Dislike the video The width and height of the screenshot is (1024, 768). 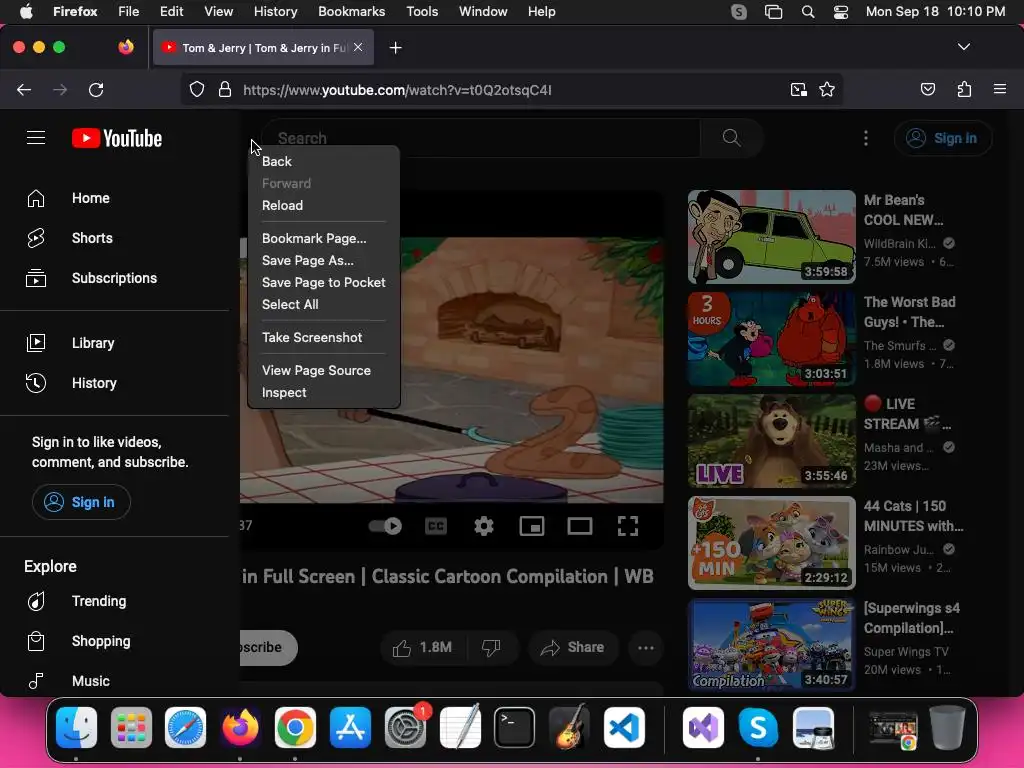(491, 647)
